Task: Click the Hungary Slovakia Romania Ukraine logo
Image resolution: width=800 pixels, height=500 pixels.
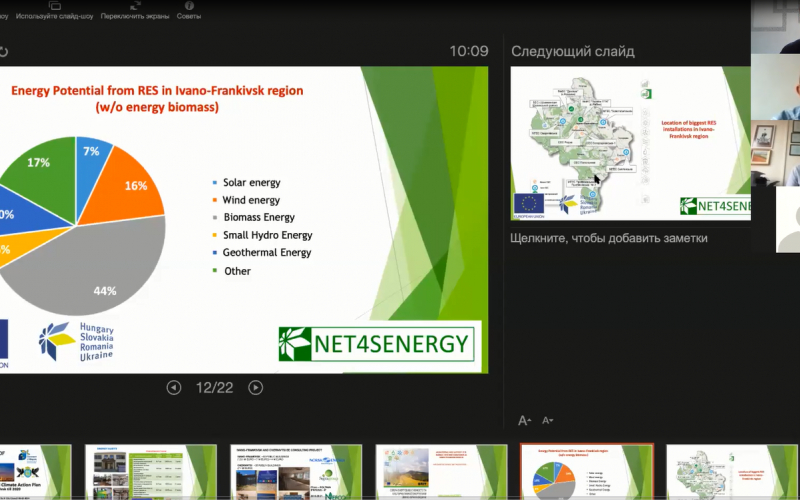Action: click(77, 341)
